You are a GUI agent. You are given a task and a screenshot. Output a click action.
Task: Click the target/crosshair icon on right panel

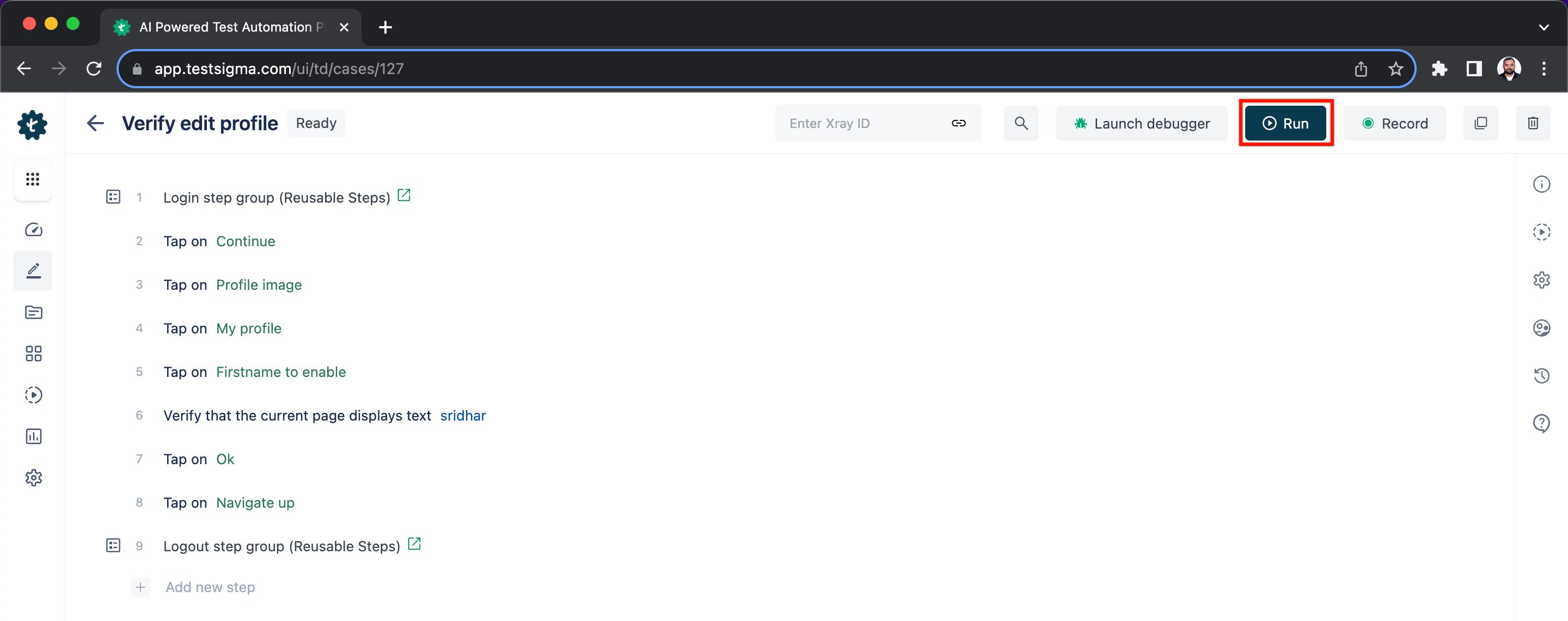point(1543,231)
